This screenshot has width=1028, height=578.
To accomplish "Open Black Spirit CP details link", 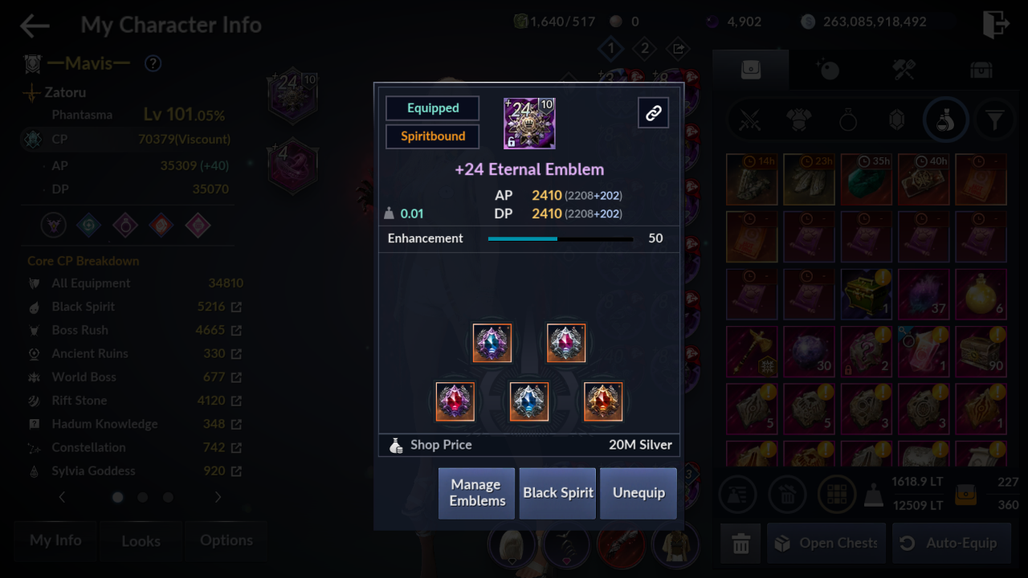I will coord(237,307).
